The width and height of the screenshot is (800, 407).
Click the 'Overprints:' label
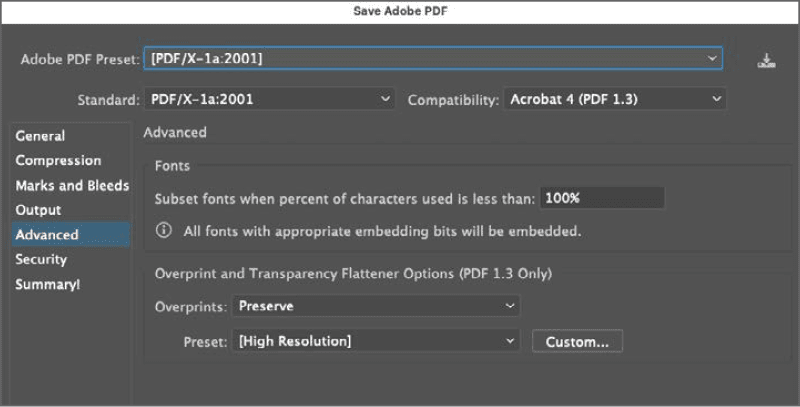click(191, 307)
